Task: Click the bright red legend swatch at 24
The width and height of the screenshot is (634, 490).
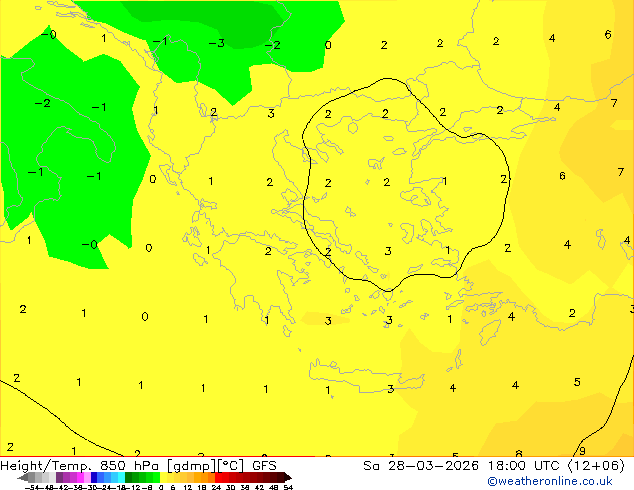Action: [218, 477]
